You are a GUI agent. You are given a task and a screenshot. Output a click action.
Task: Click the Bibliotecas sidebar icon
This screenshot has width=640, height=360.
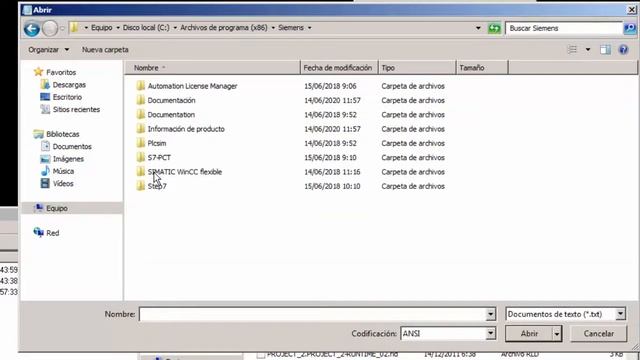38,134
